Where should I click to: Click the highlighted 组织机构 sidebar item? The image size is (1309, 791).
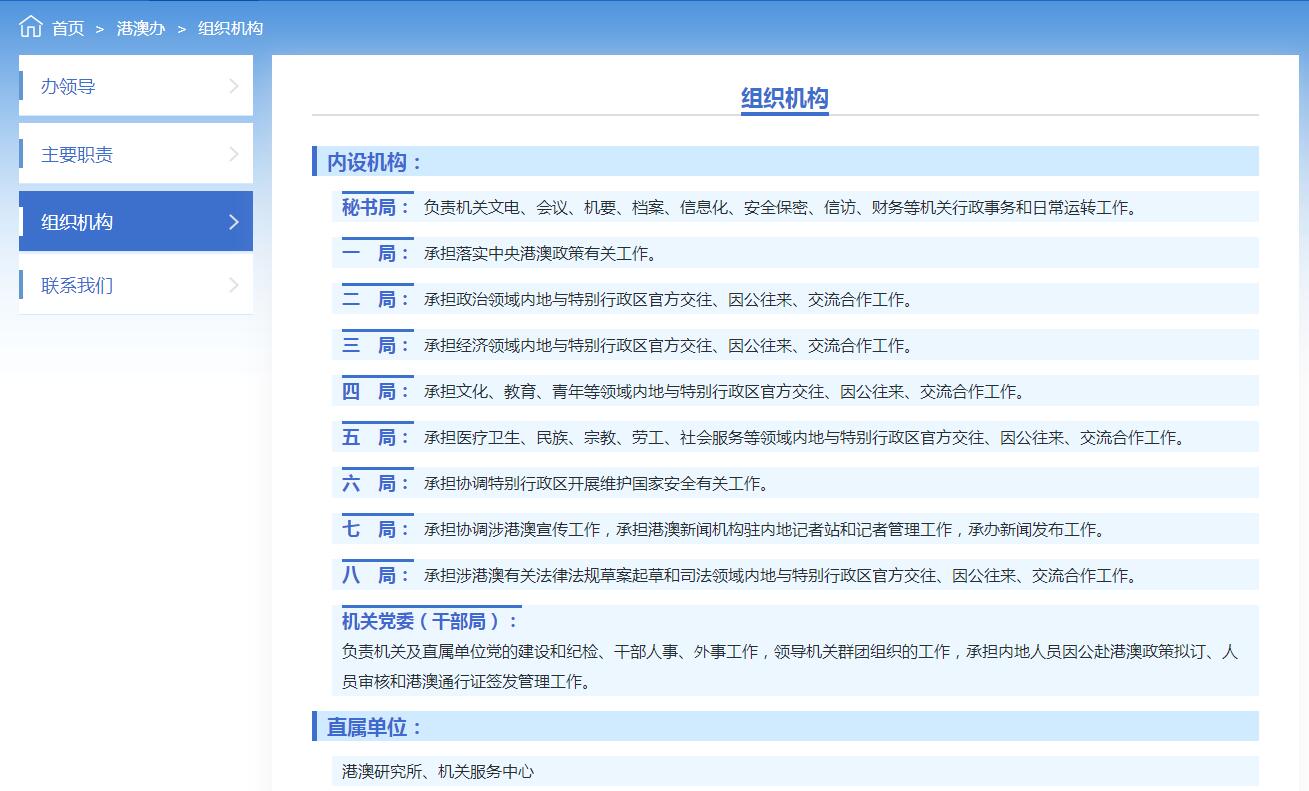[76, 221]
